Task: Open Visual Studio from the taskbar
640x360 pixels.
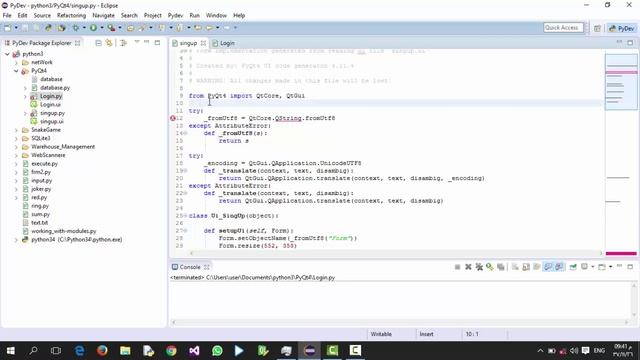Action: [194, 350]
